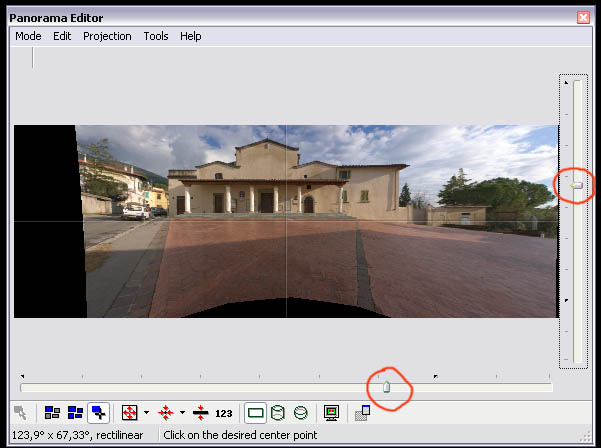The image size is (601, 448).
Task: Click the white parked car in the panorama
Action: click(135, 212)
